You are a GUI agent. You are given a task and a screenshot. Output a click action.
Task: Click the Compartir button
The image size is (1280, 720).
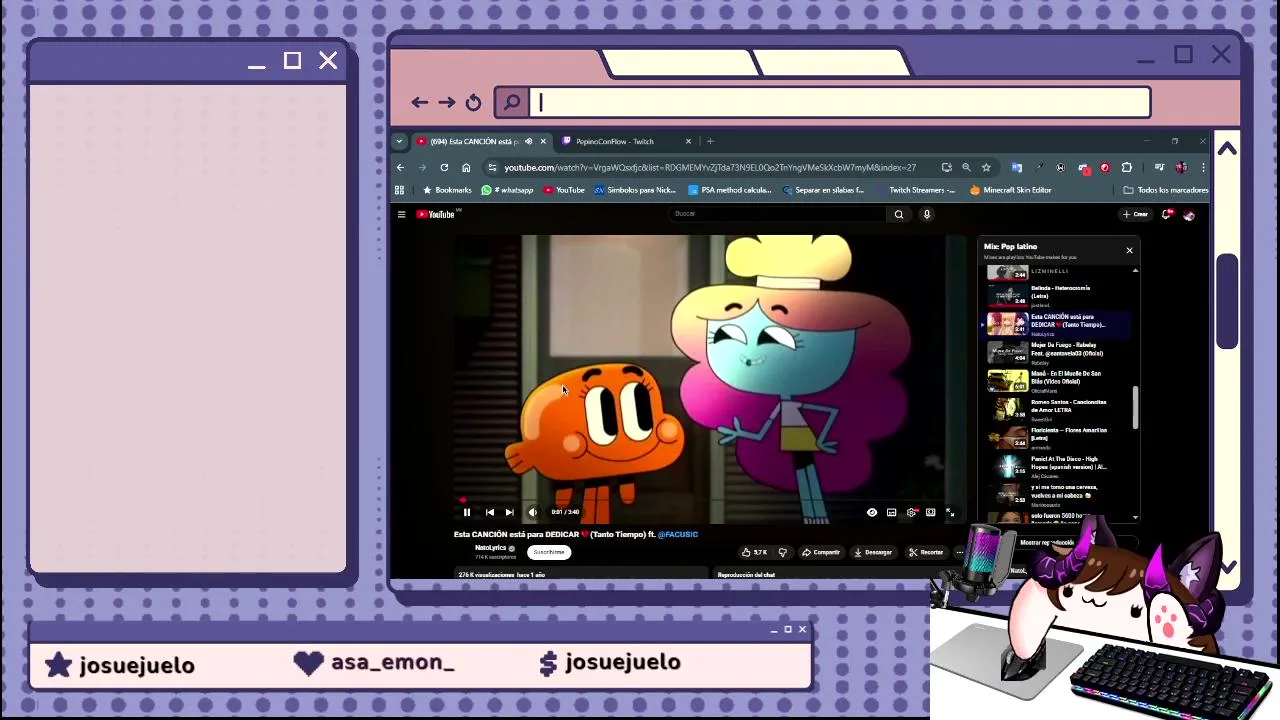[x=820, y=552]
